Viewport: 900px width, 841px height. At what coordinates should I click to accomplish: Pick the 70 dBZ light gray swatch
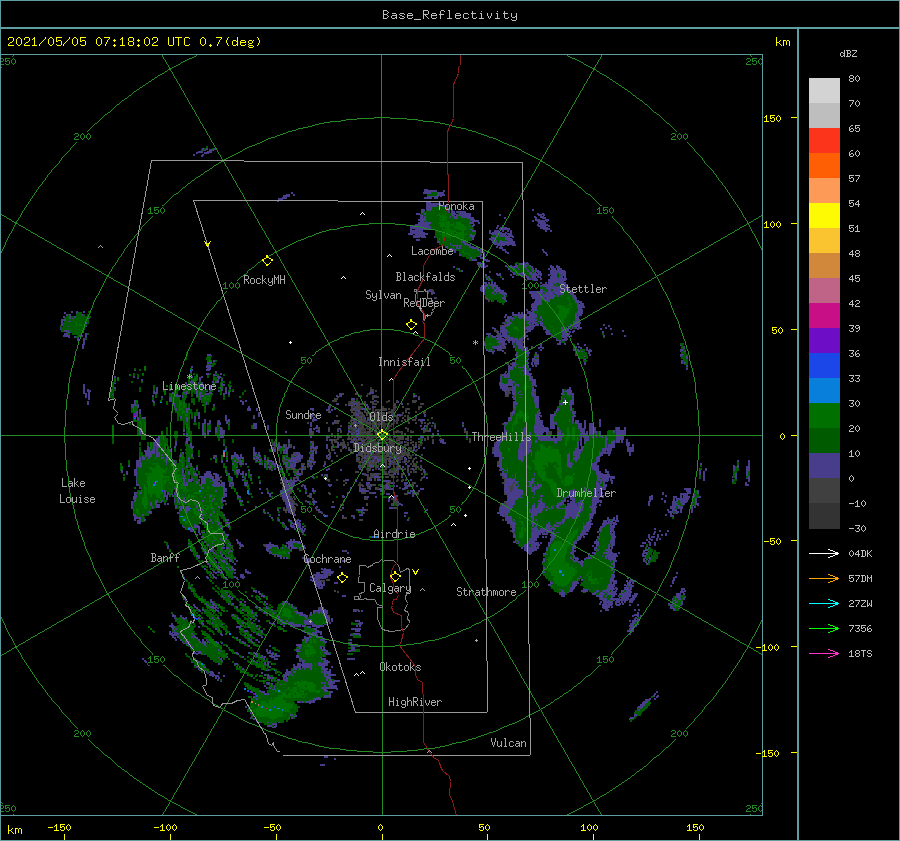coord(824,91)
